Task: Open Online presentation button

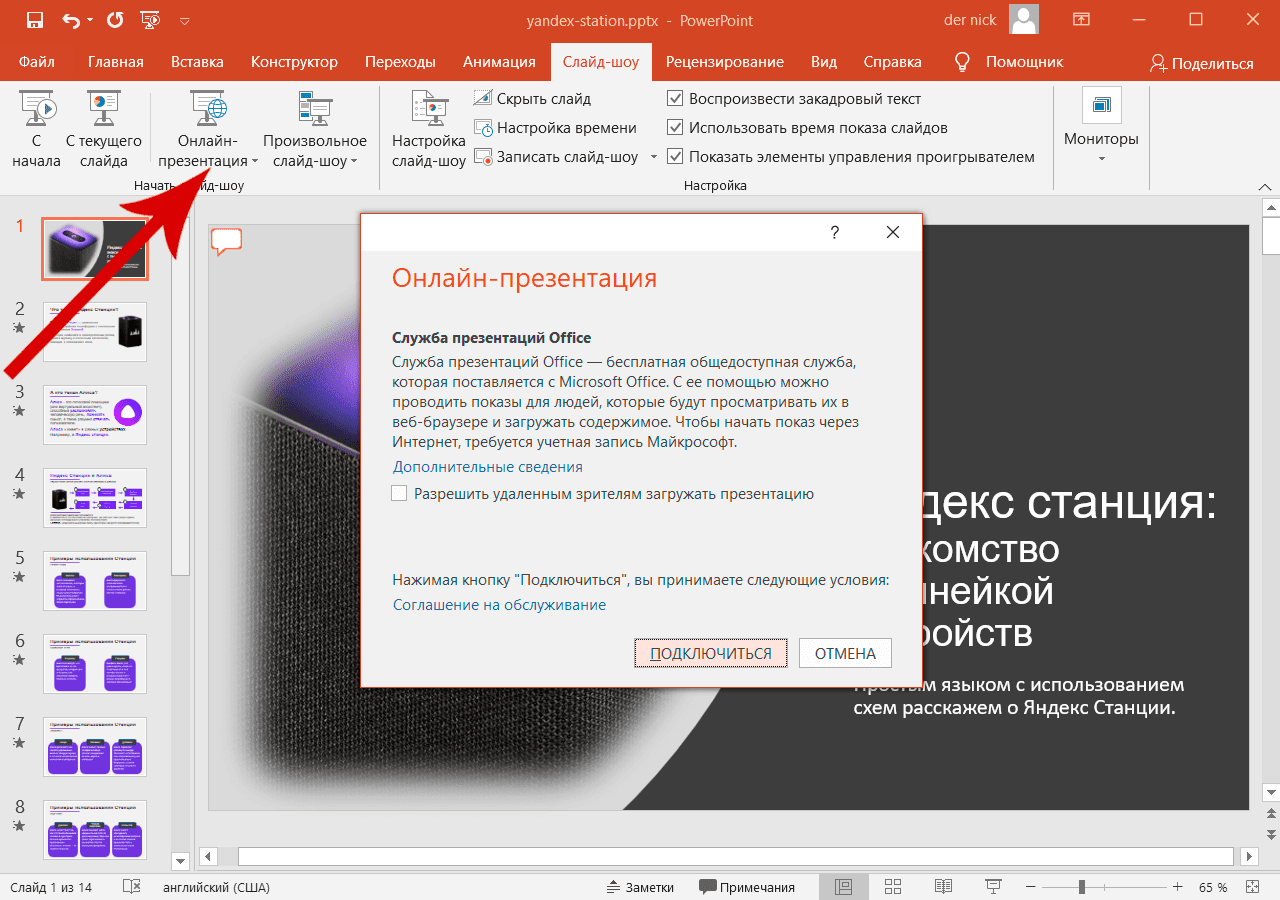Action: 208,130
